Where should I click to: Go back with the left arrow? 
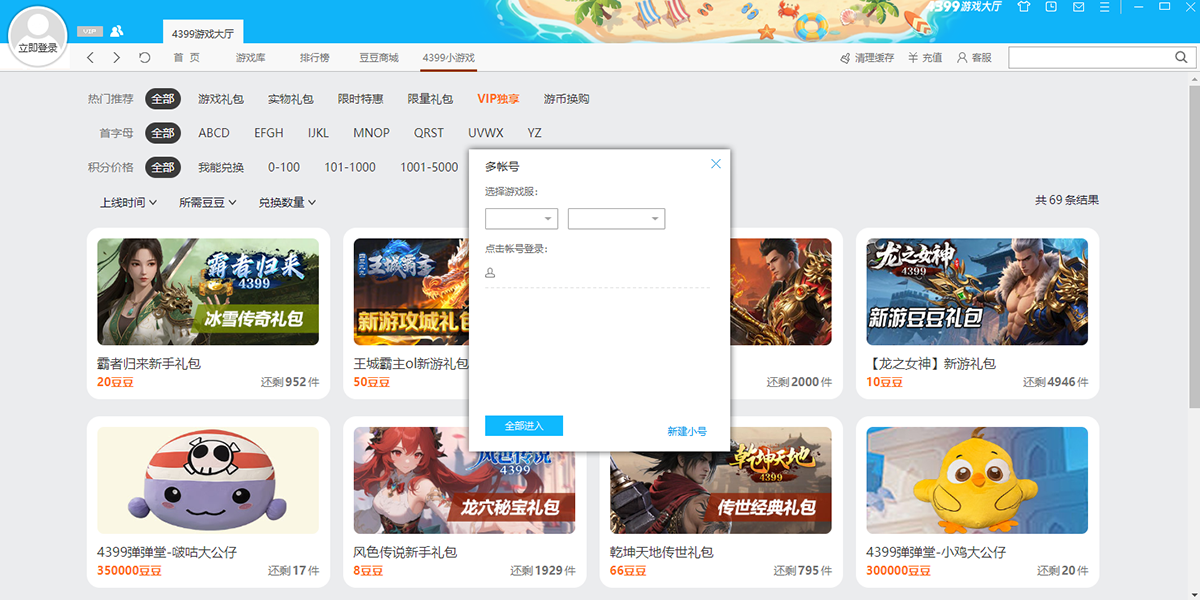point(91,58)
